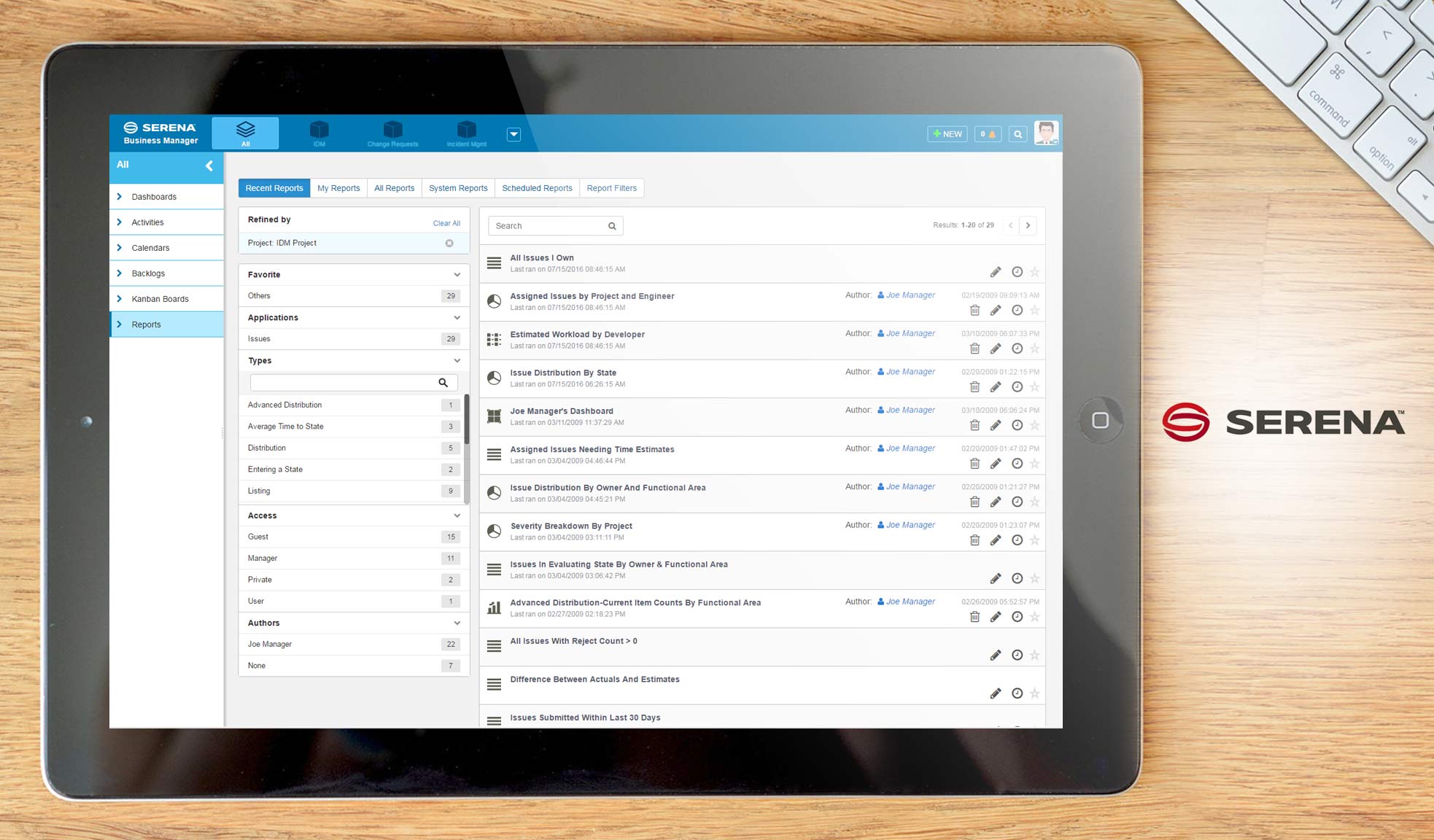Toggle star on Severity Breakdown By Project

1035,540
